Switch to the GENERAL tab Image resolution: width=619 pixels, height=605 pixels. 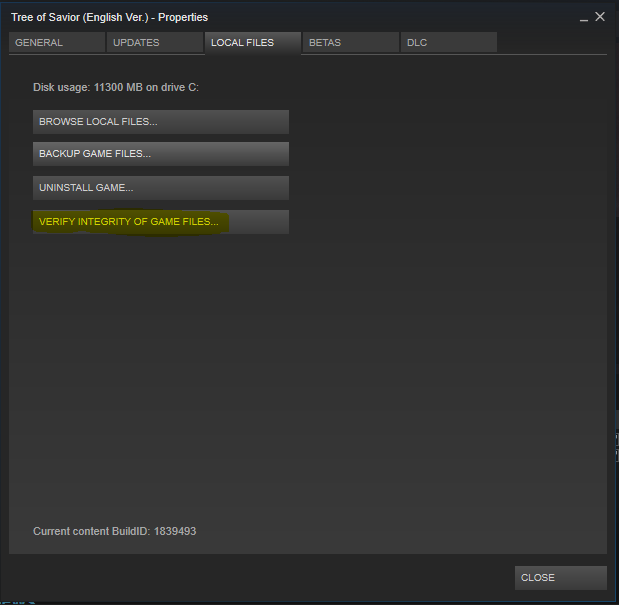56,43
